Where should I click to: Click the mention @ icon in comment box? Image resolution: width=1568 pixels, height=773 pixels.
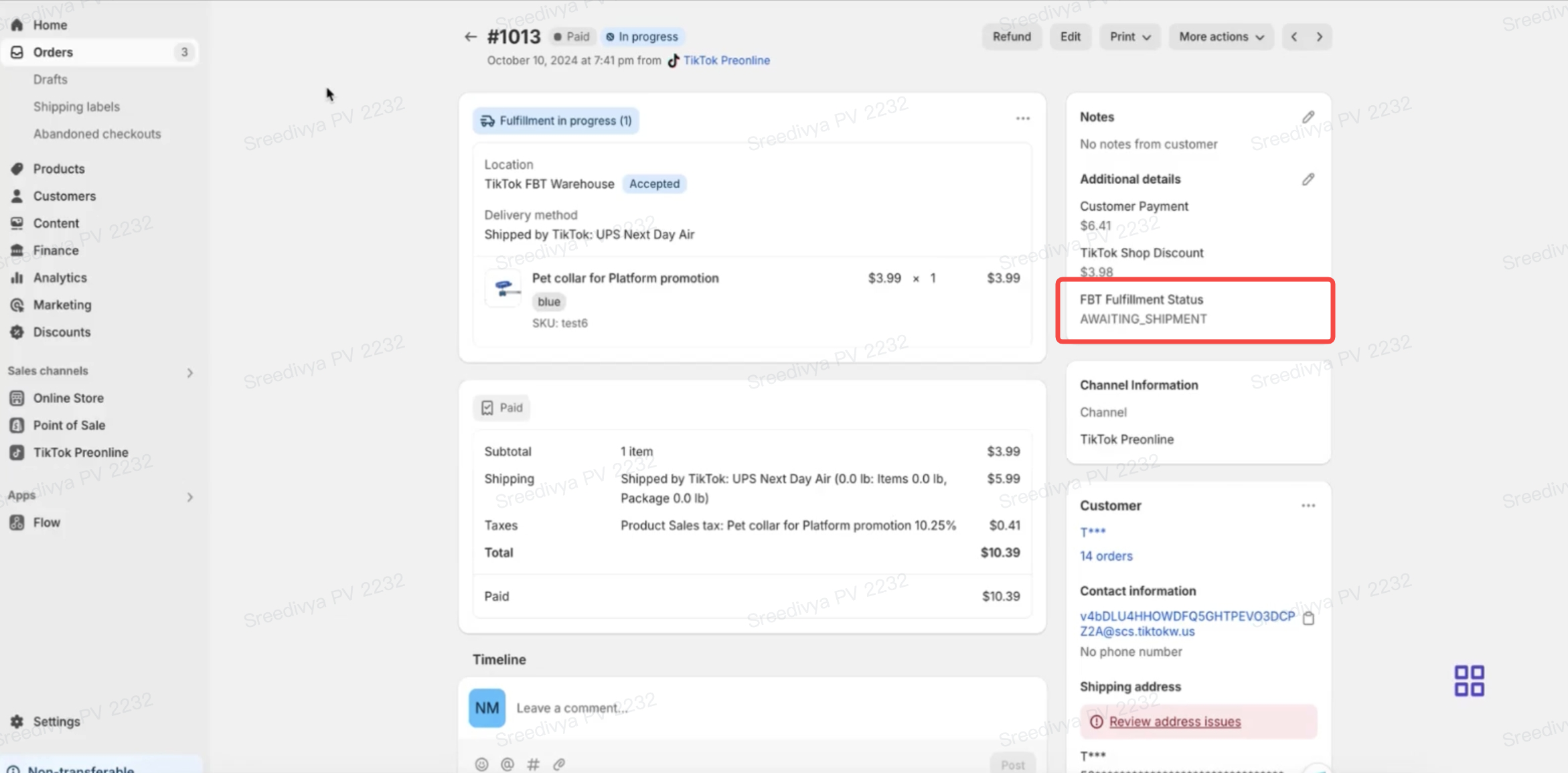coord(507,764)
